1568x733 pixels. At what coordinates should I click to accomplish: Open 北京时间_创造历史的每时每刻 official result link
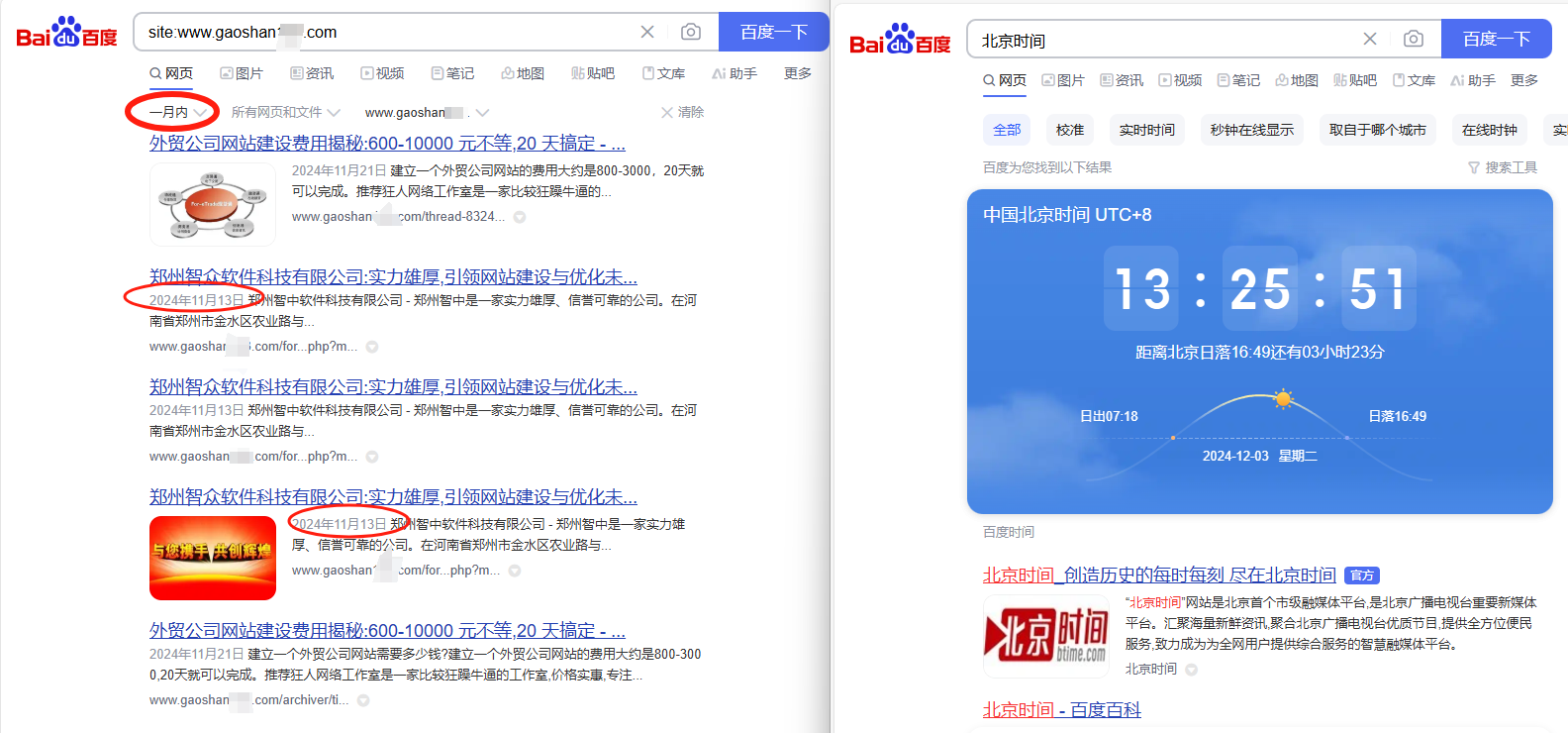pyautogui.click(x=1159, y=575)
